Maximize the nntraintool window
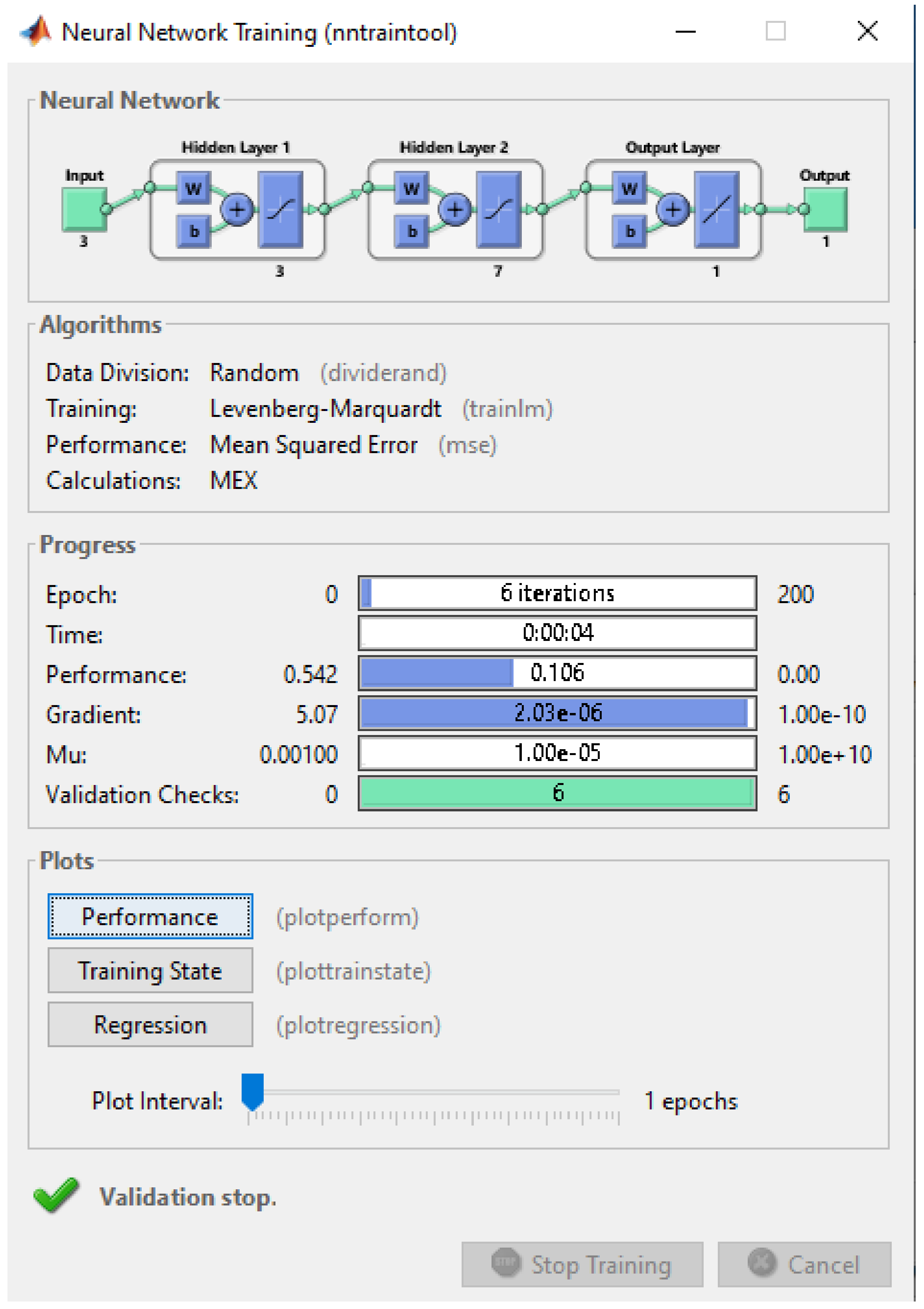924x1309 pixels. tap(775, 31)
